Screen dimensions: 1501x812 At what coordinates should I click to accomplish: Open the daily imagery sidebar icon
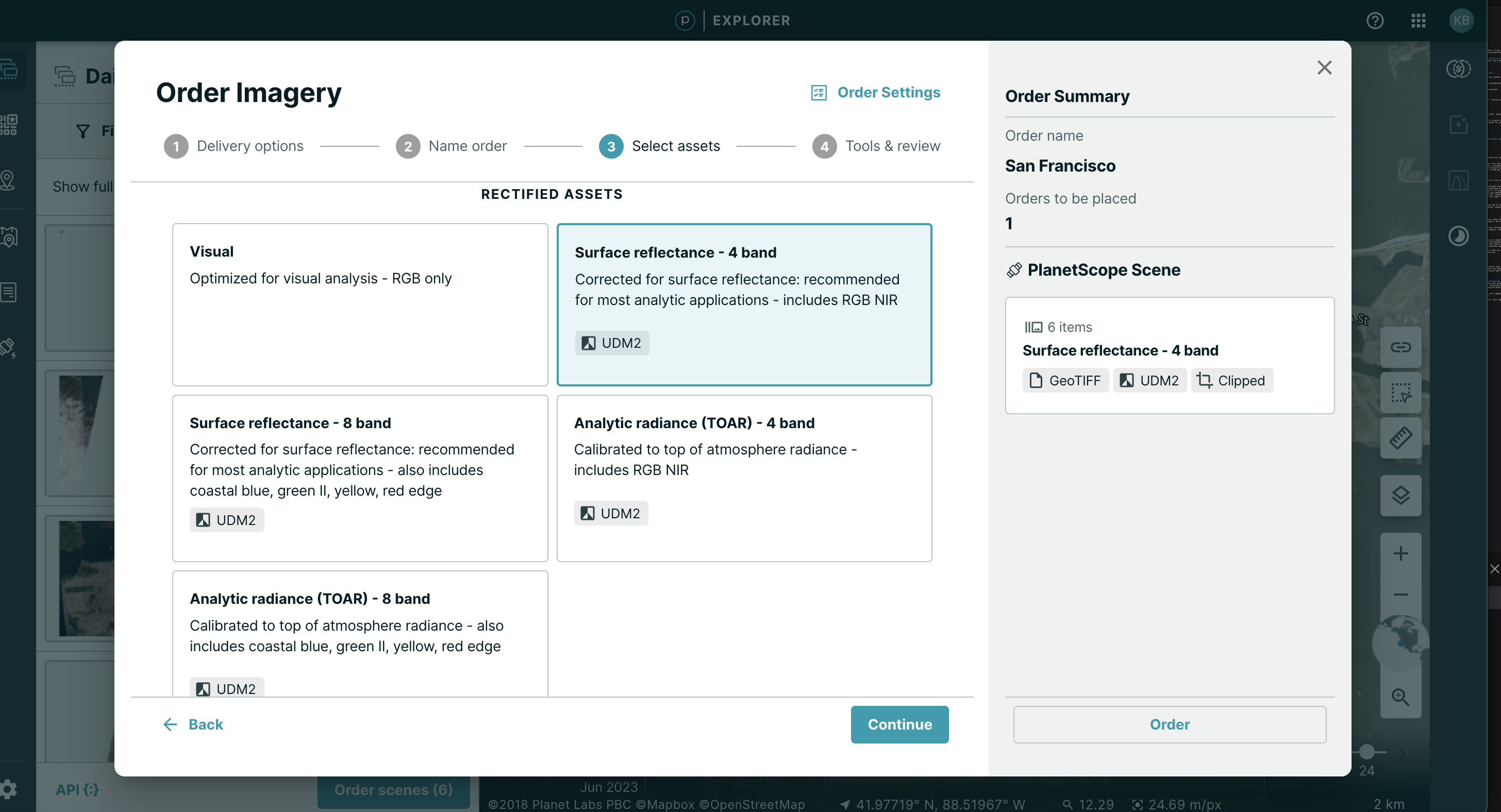pyautogui.click(x=8, y=69)
